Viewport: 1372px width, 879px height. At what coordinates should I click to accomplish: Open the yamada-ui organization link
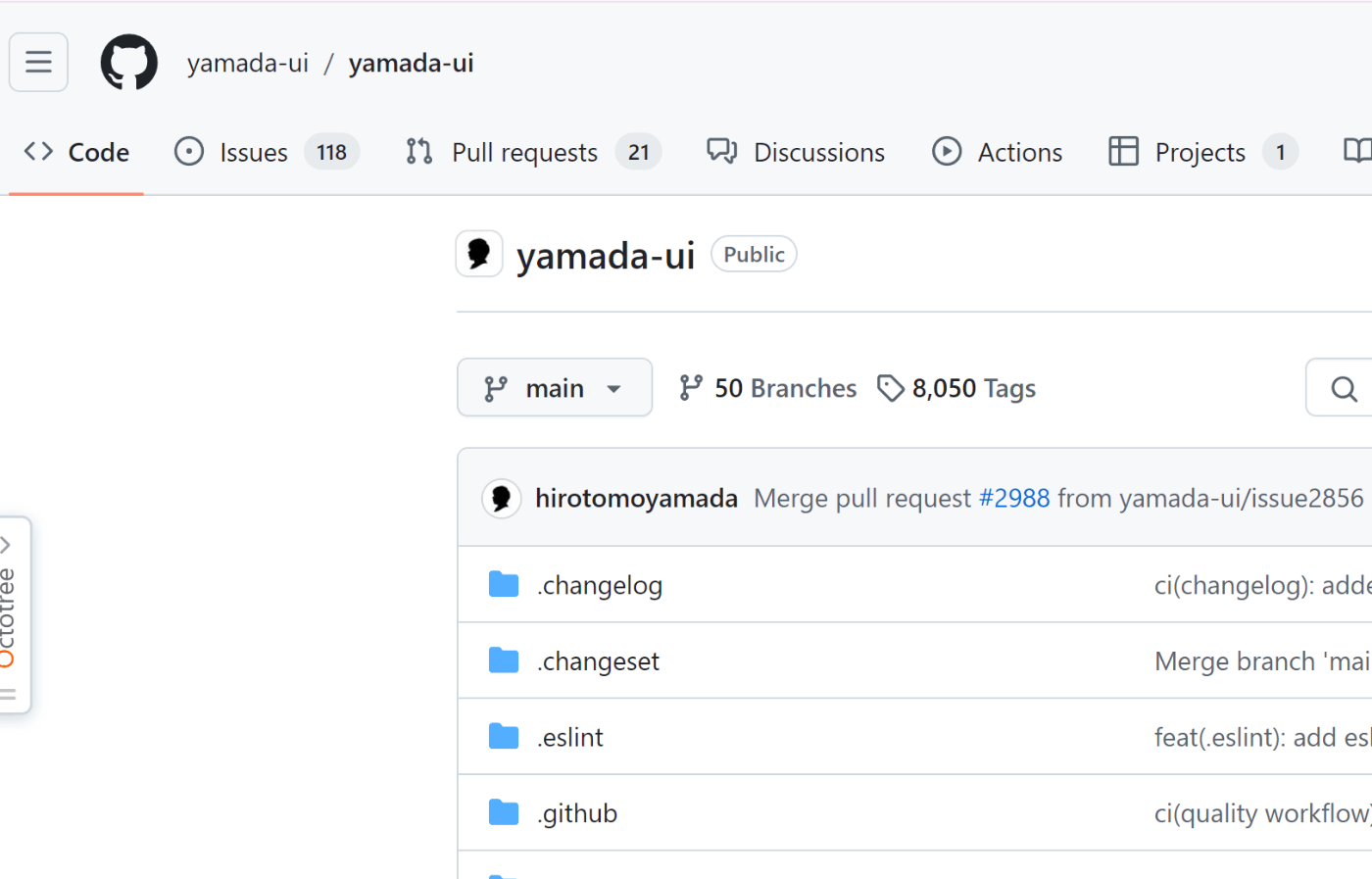point(248,63)
